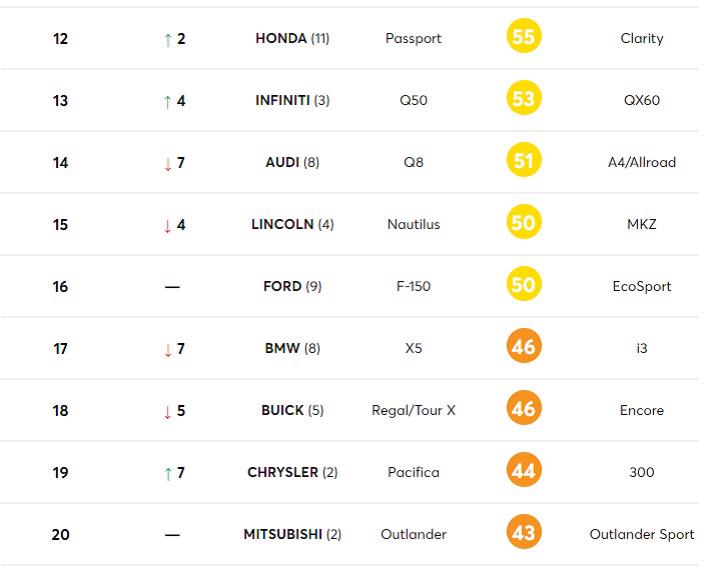721x570 pixels.
Task: Click the Outlander Sport model text
Action: click(642, 534)
